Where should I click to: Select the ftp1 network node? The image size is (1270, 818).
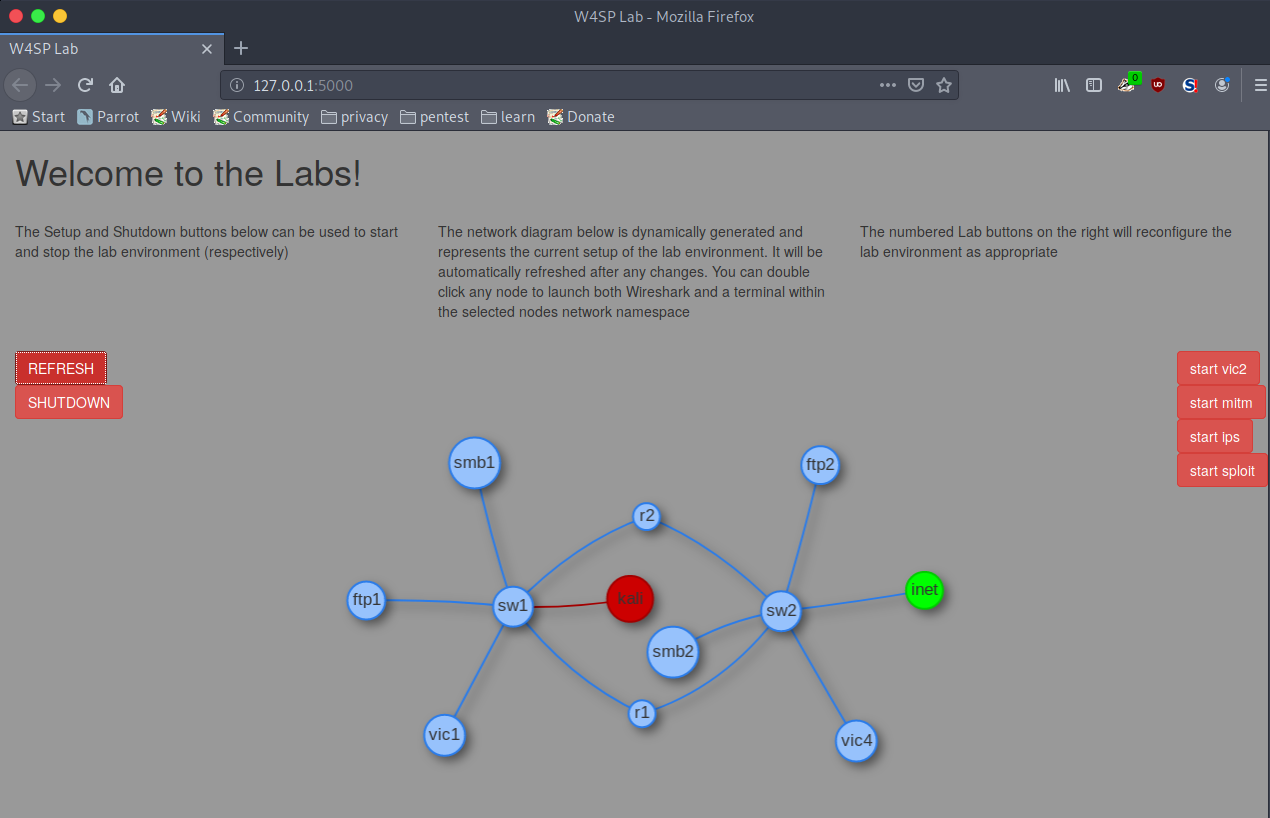[366, 600]
